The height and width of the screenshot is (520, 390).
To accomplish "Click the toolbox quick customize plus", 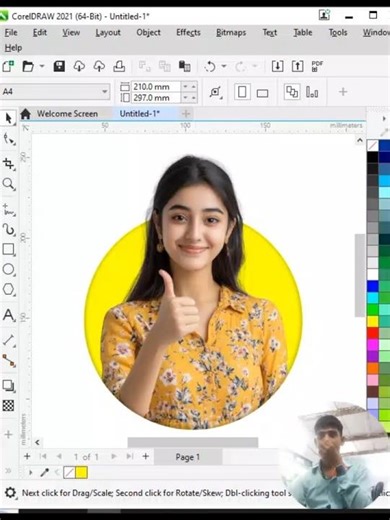I will point(8,434).
